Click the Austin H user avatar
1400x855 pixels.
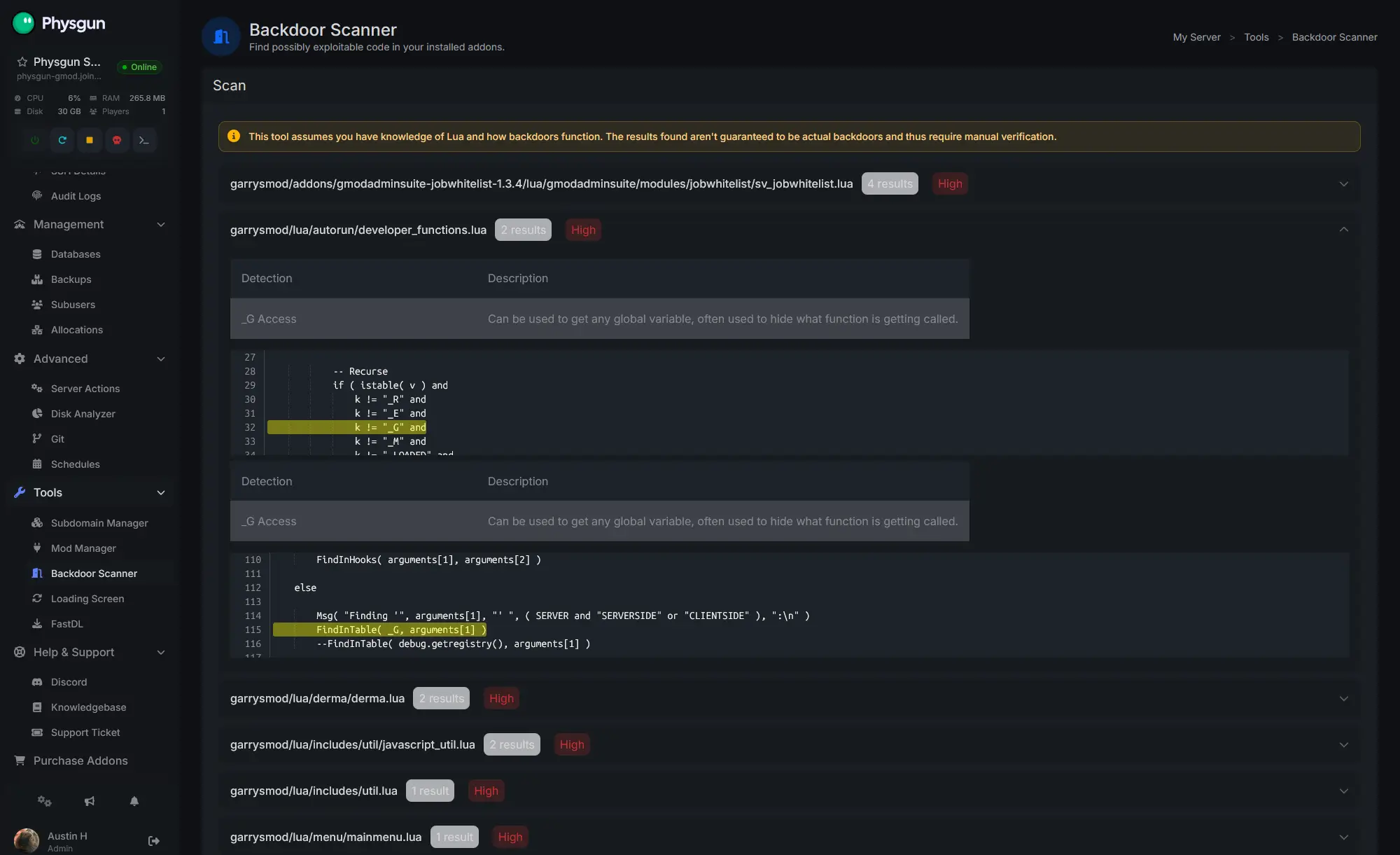[27, 841]
